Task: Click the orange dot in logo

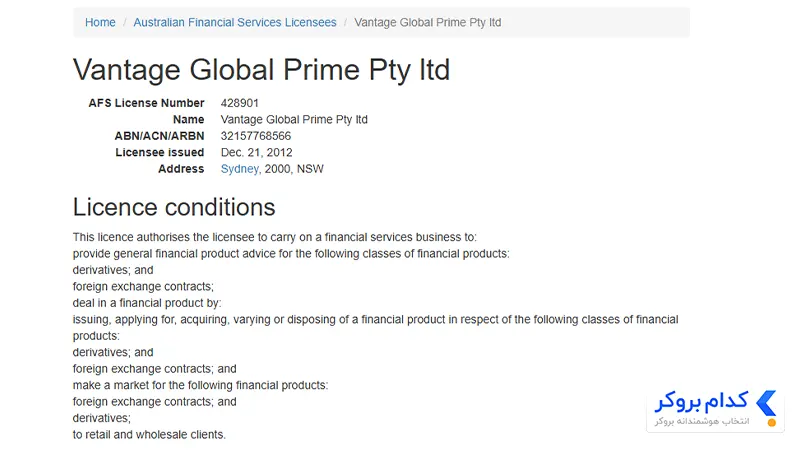Action: coord(772,422)
